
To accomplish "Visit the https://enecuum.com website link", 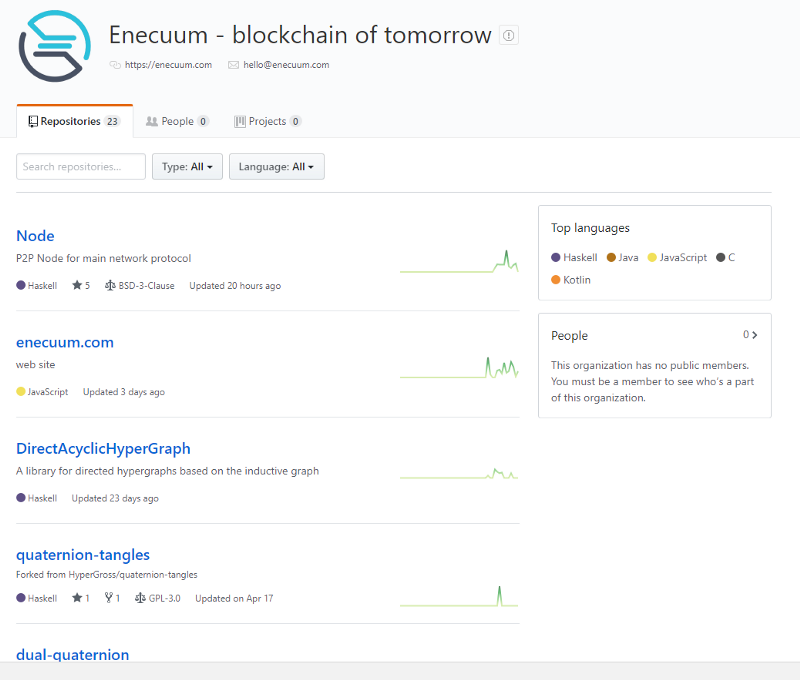I will coord(168,65).
